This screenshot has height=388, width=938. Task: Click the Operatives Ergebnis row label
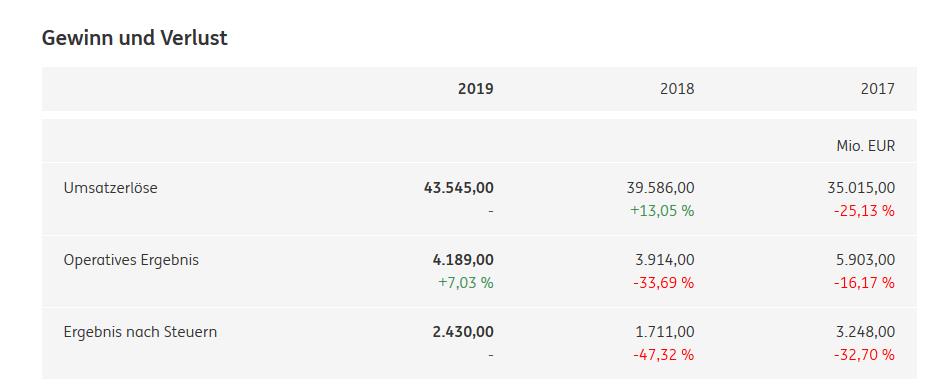point(131,261)
